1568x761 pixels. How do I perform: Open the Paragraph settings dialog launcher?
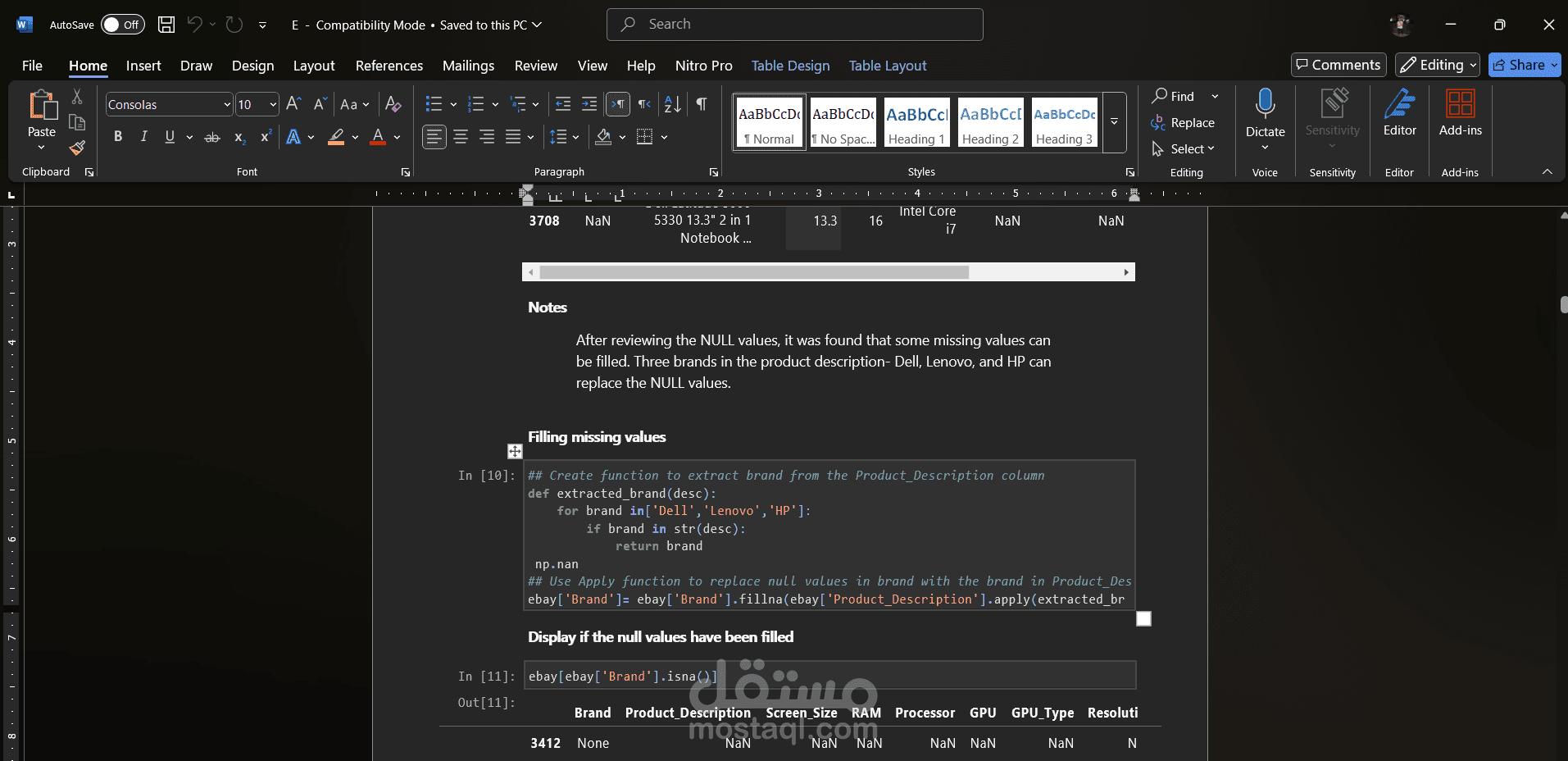click(x=714, y=172)
